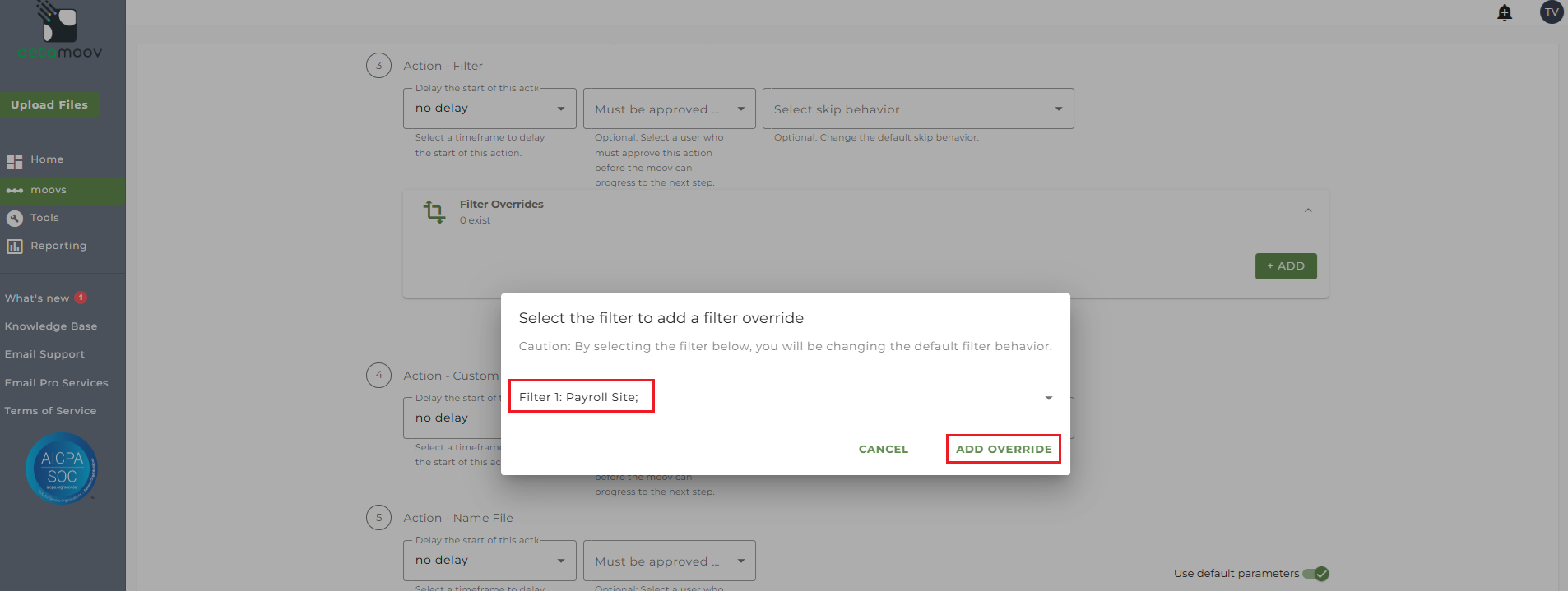Click the datamoov logo
The image size is (1568, 591).
point(60,33)
